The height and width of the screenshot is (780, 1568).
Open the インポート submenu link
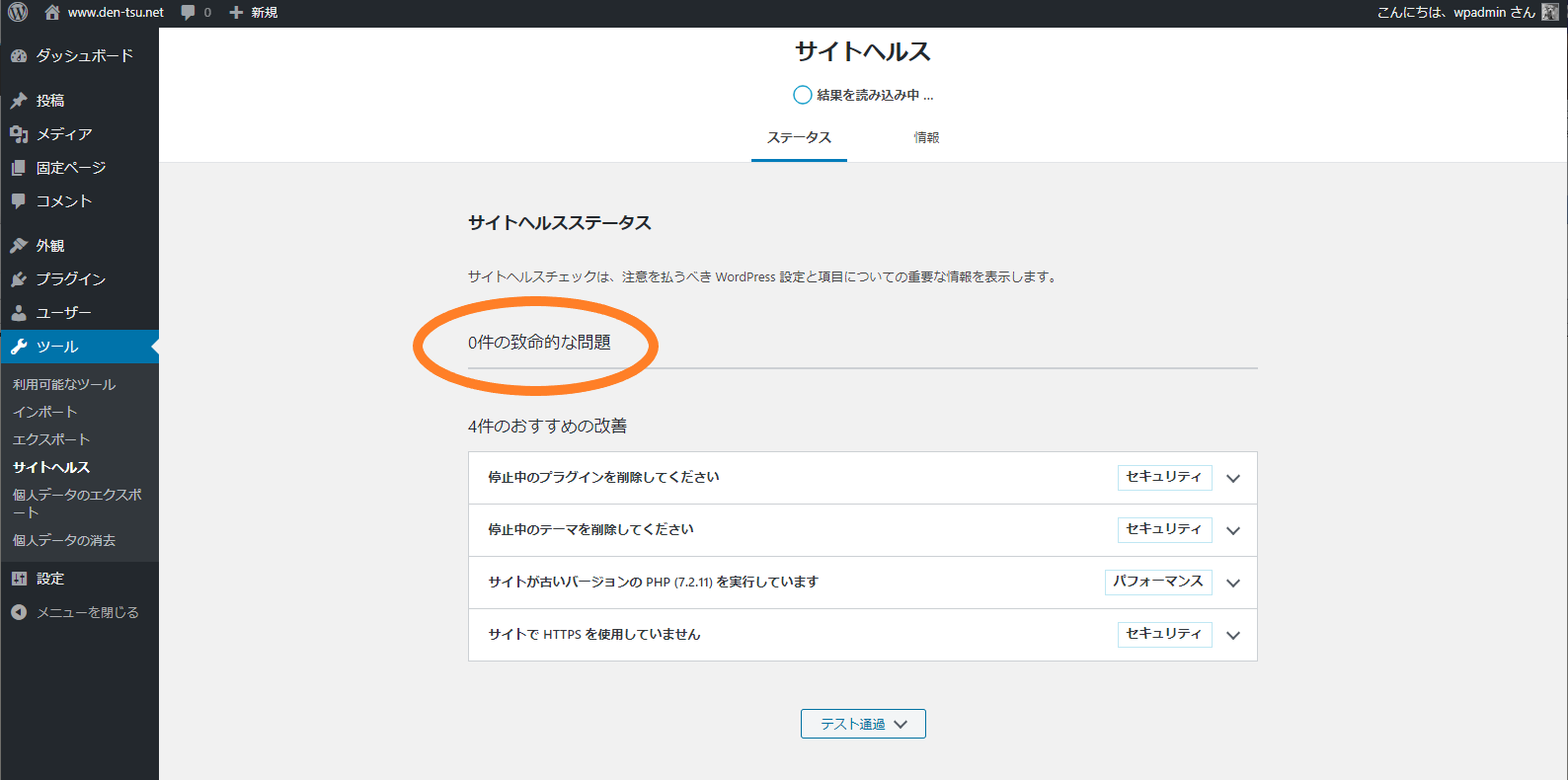(x=44, y=412)
